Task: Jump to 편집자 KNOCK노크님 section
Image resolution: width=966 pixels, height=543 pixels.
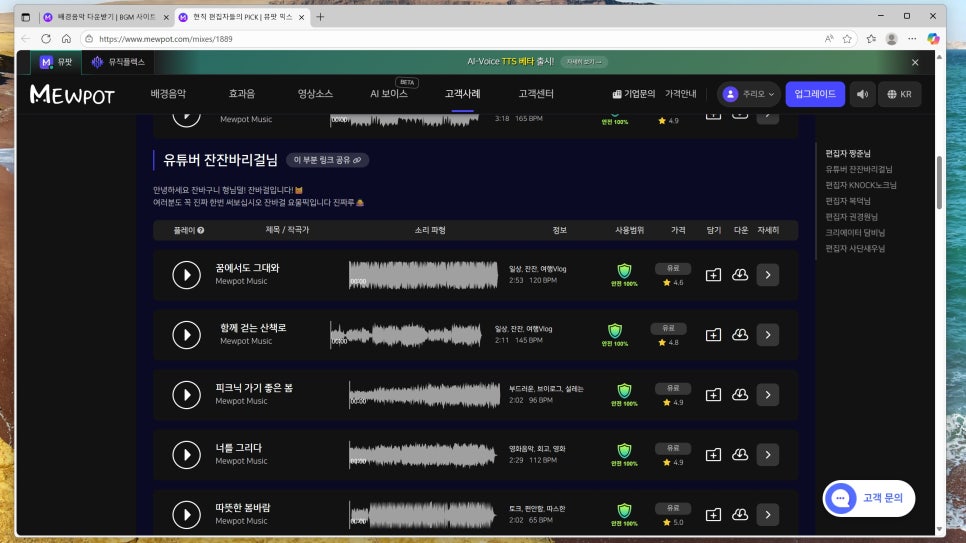Action: click(x=861, y=185)
